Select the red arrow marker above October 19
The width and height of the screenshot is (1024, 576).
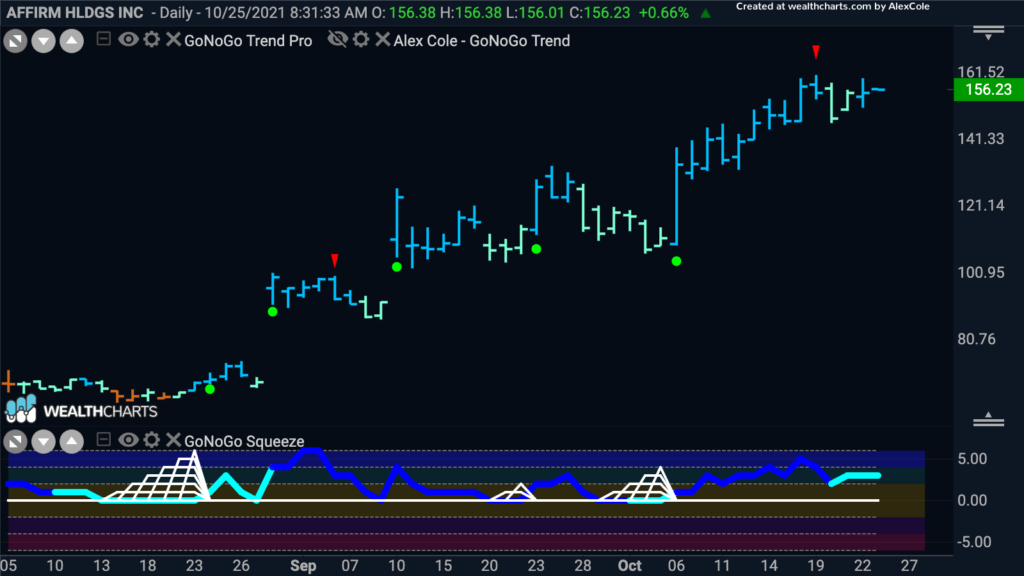(x=816, y=52)
